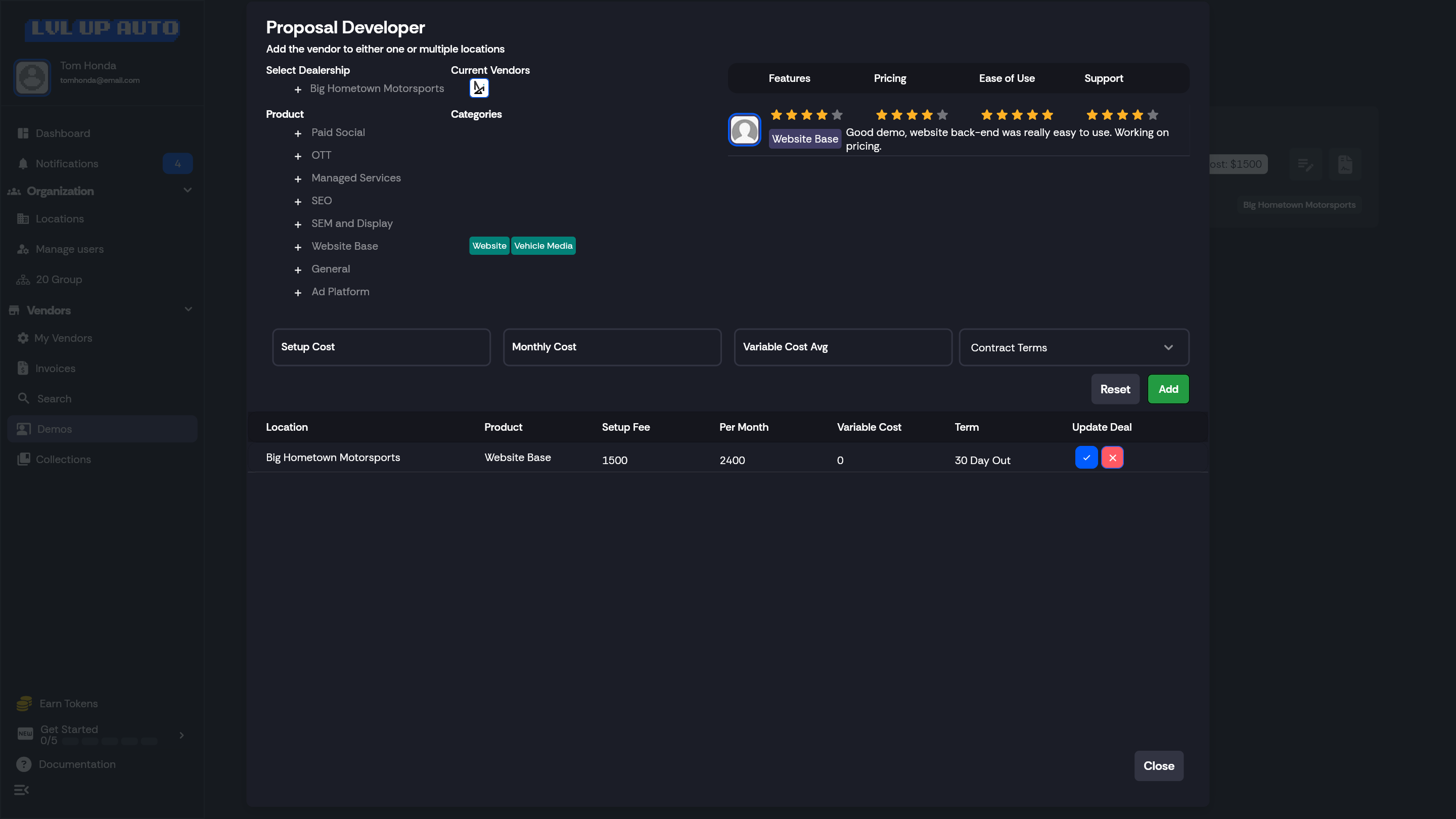Click the Features star rating
Image resolution: width=1456 pixels, height=819 pixels.
click(x=806, y=115)
